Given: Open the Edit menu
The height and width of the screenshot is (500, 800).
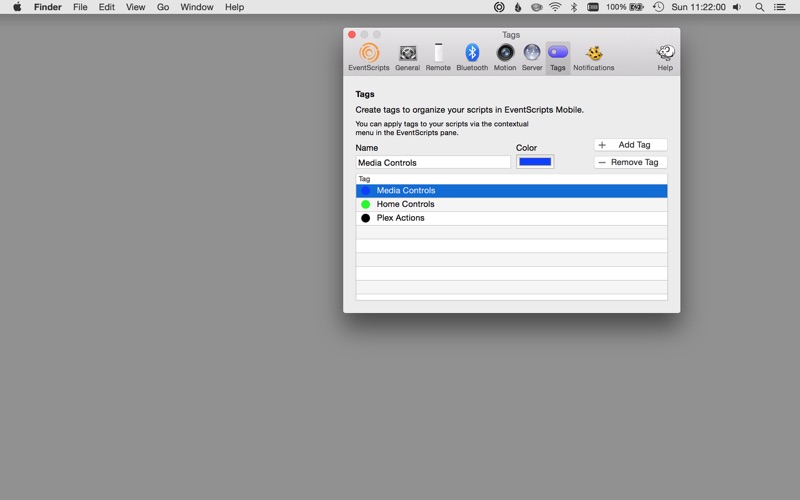Looking at the screenshot, I should 107,7.
